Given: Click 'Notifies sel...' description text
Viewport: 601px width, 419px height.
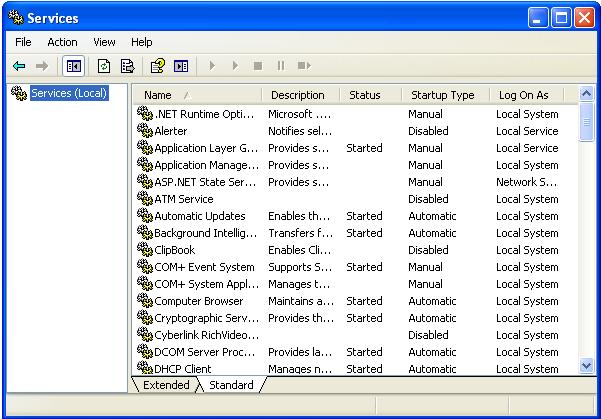Looking at the screenshot, I should tap(300, 131).
